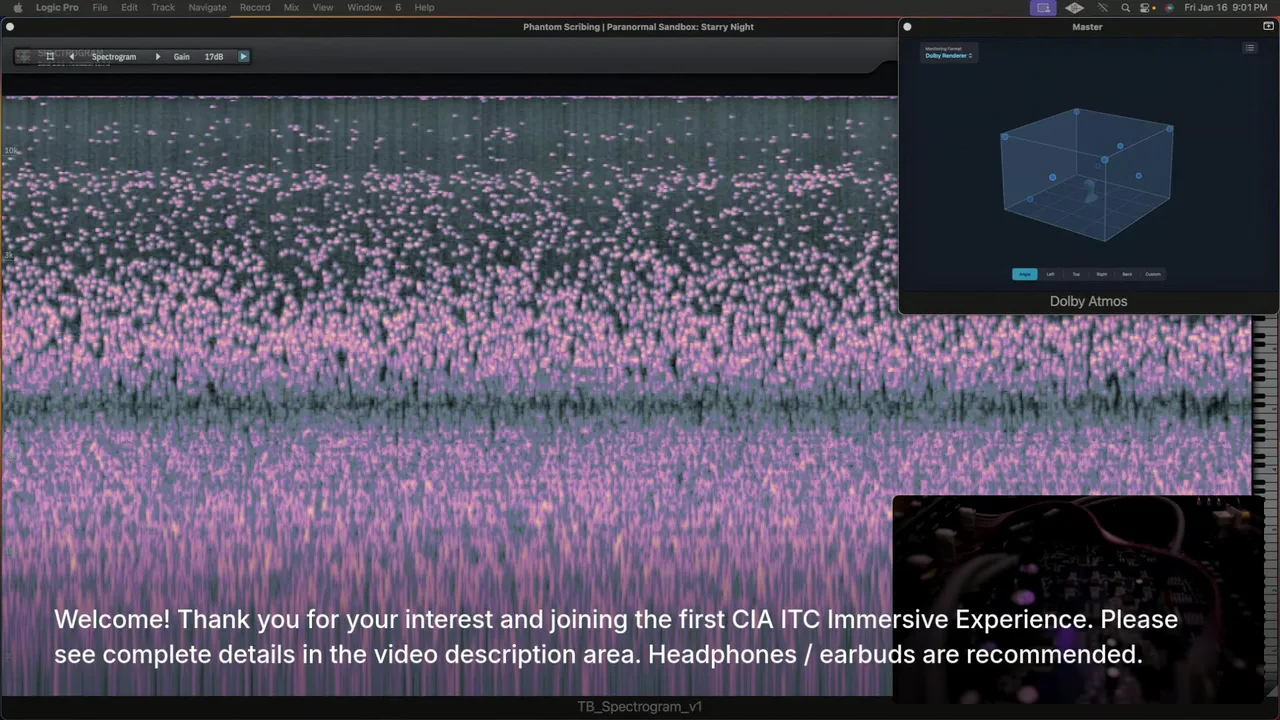Select the Top view tab
1280x720 pixels.
1076,274
